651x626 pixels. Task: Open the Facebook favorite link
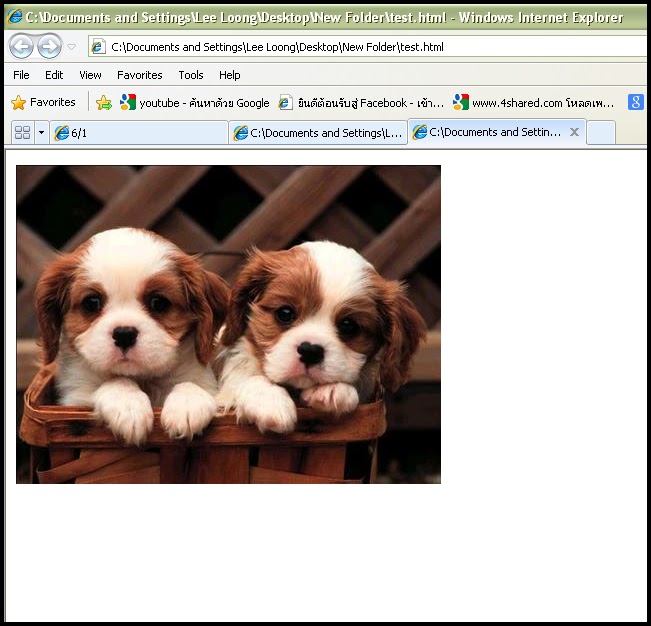[361, 103]
